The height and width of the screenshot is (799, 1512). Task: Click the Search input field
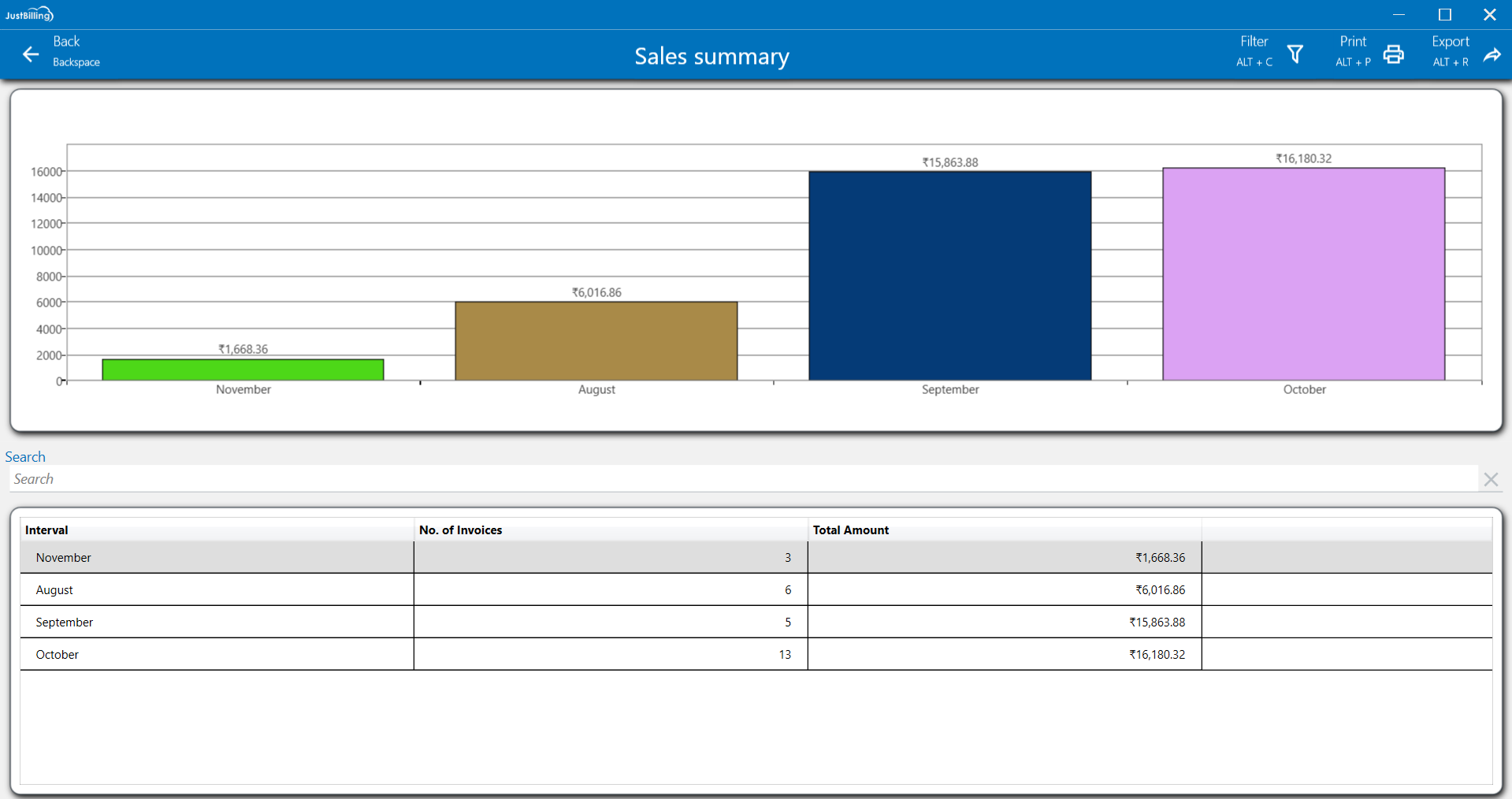[x=741, y=479]
